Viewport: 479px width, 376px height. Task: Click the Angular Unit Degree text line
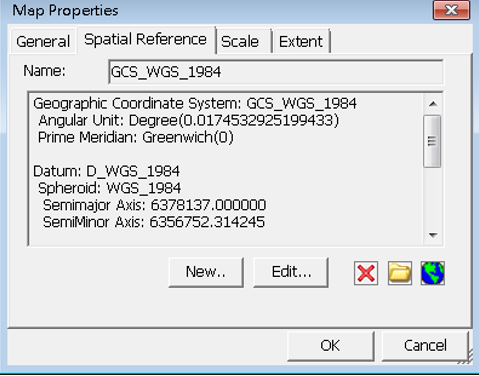coord(188,120)
